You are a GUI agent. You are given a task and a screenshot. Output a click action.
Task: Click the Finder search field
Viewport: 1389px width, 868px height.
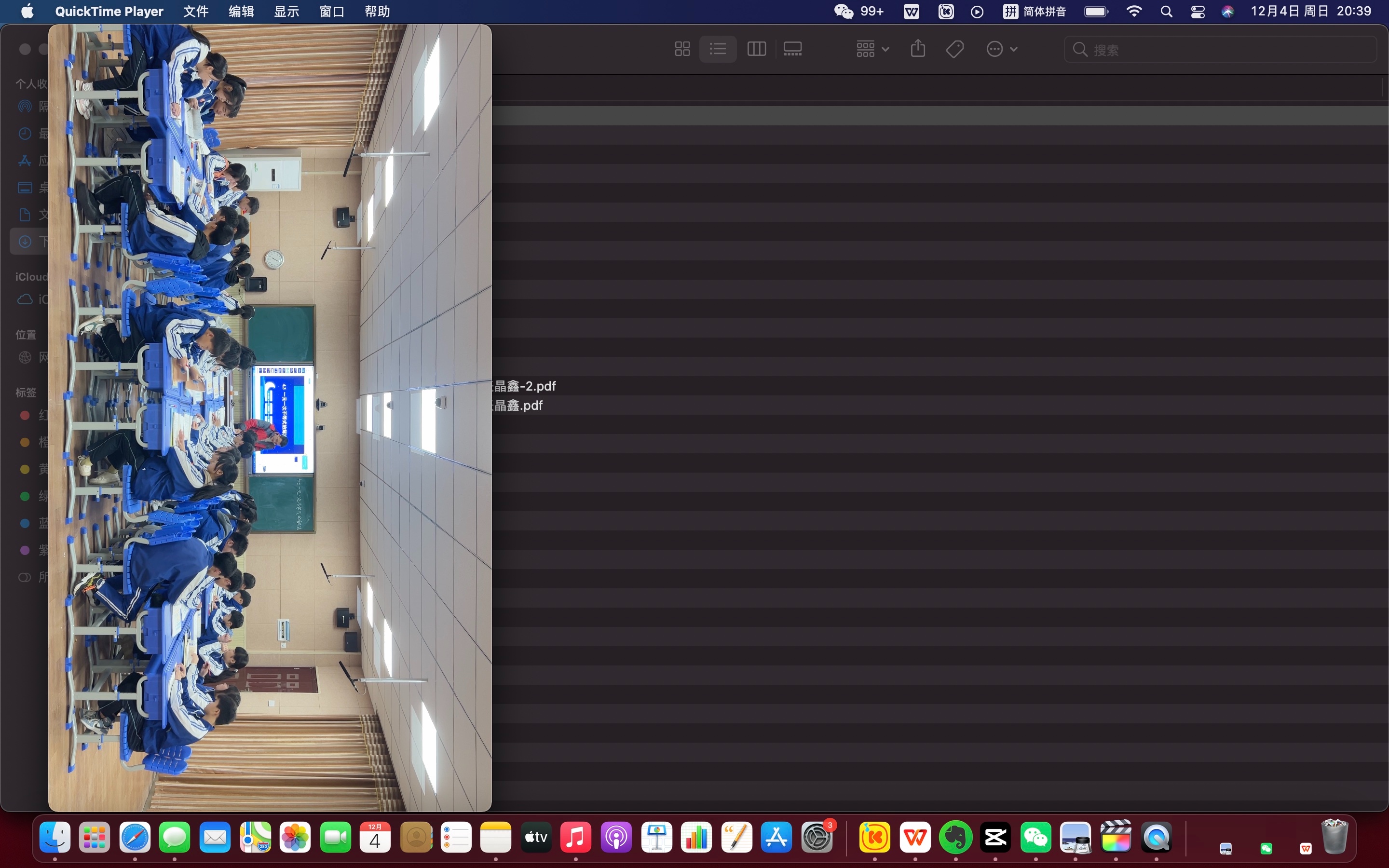click(x=1220, y=49)
